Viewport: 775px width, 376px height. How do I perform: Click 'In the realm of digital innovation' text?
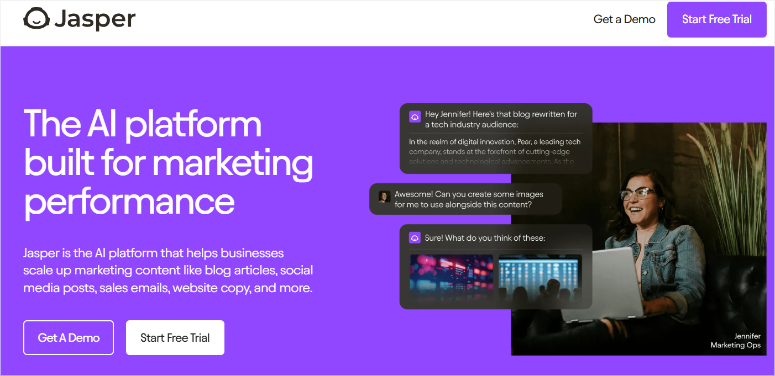(x=495, y=151)
